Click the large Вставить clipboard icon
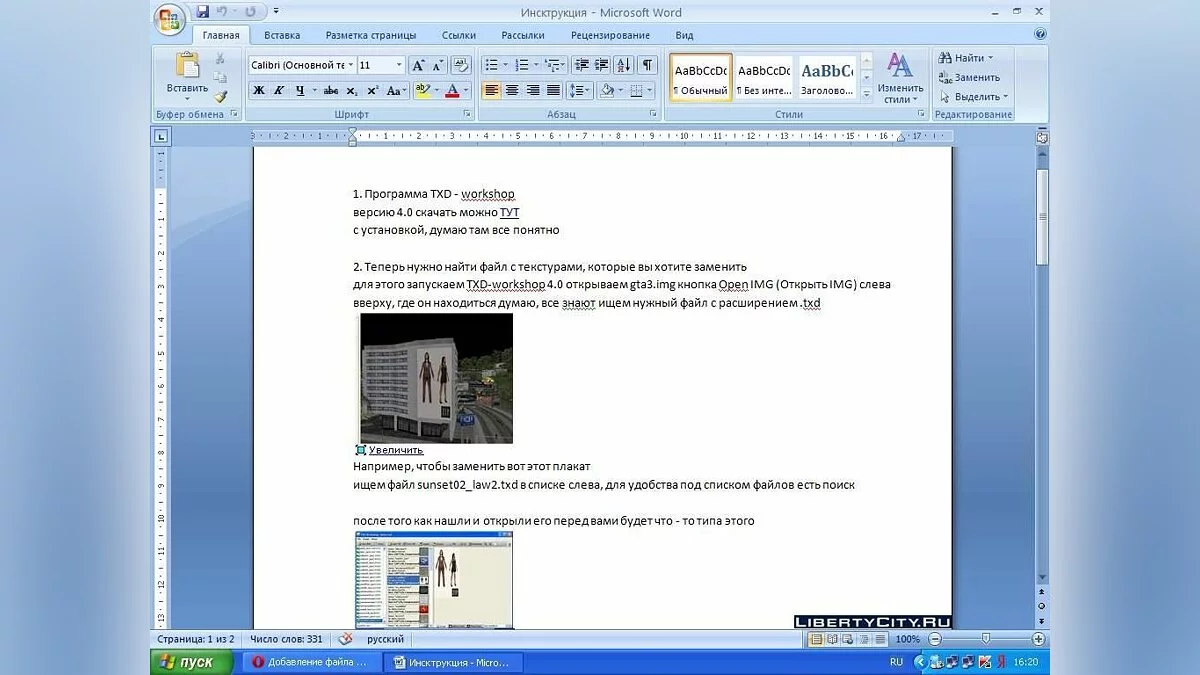 coord(187,65)
